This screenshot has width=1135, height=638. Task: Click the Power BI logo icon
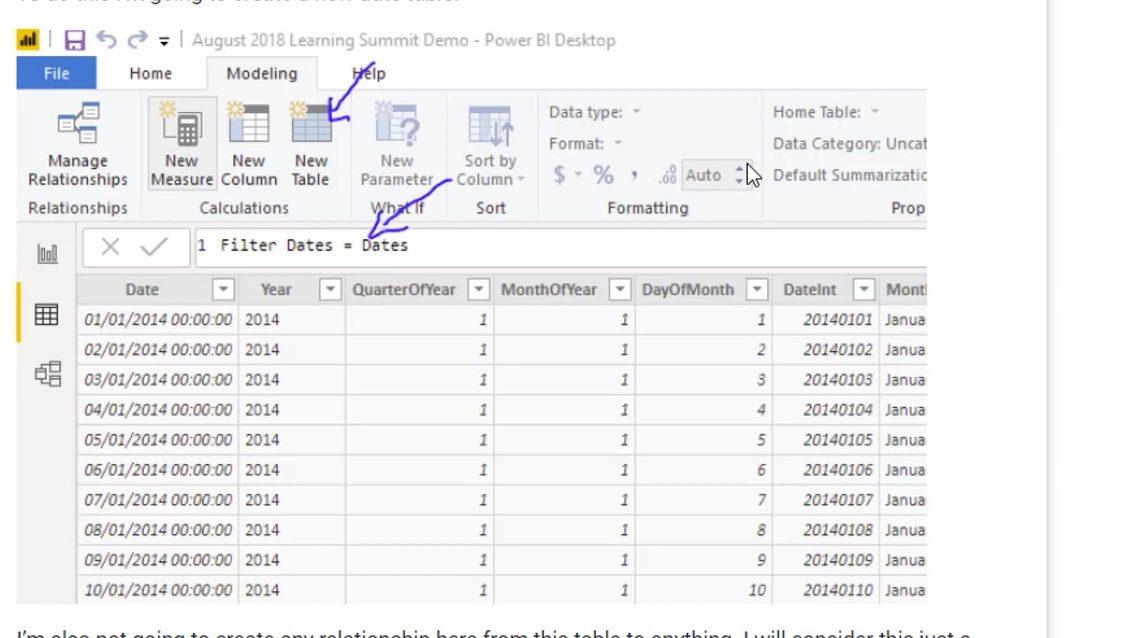click(28, 39)
